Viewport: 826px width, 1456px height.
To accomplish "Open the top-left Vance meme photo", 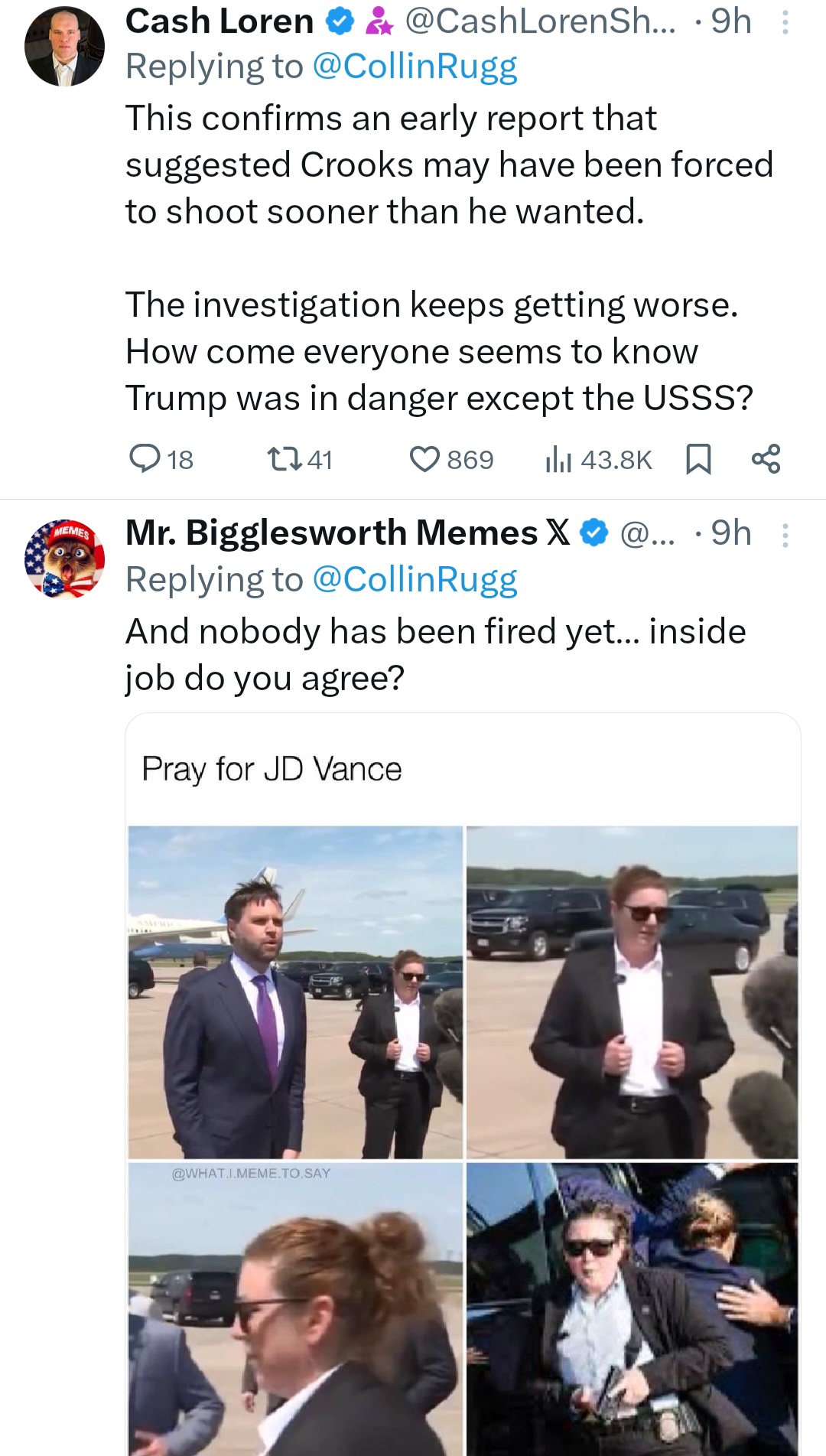I will pyautogui.click(x=295, y=992).
